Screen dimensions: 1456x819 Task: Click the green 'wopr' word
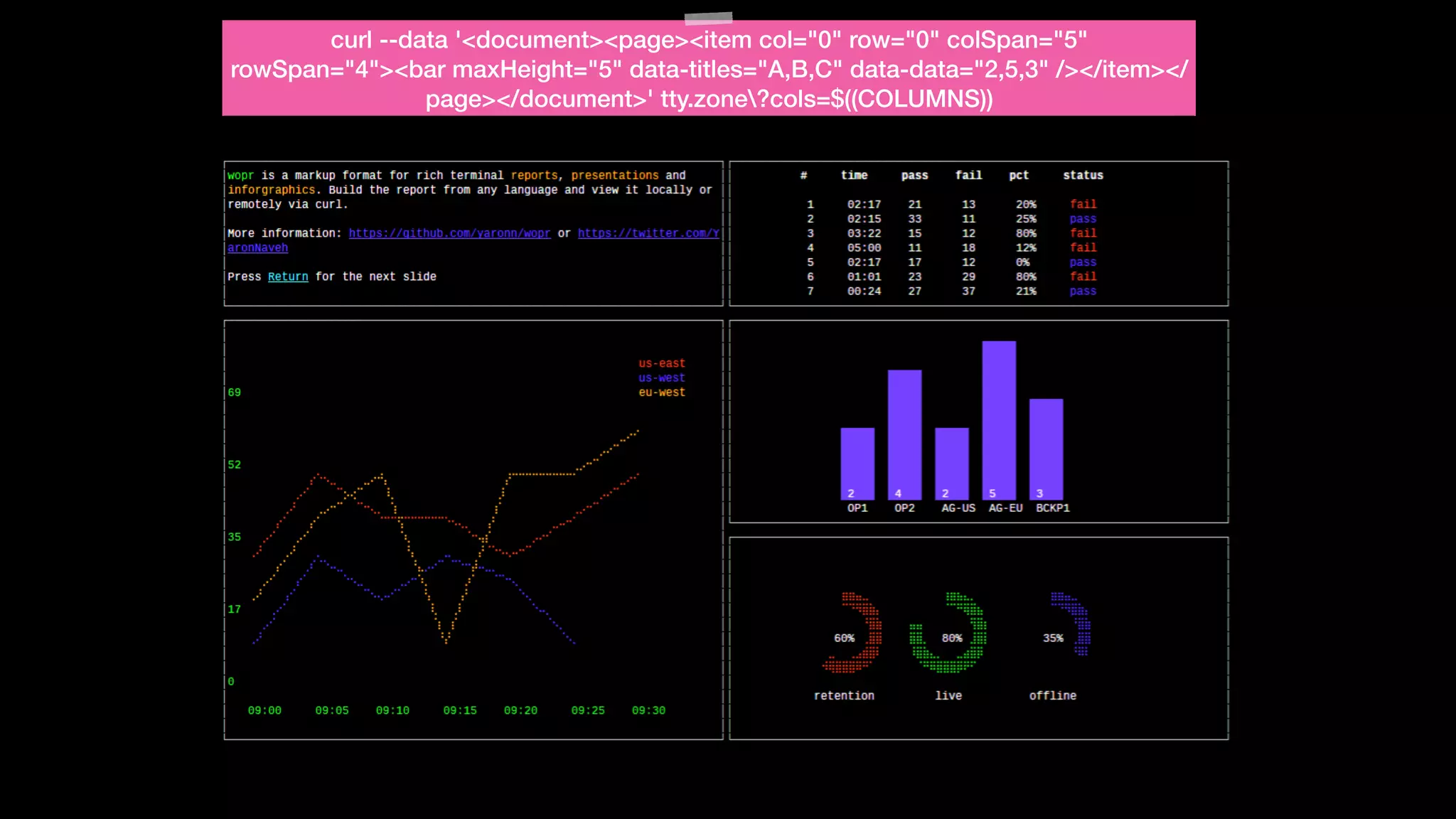[x=240, y=176]
